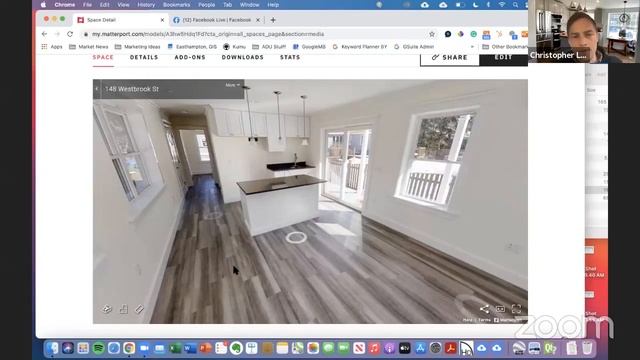Open the GoogleMB bookmark
Screen dimensions: 640x360
pos(309,47)
